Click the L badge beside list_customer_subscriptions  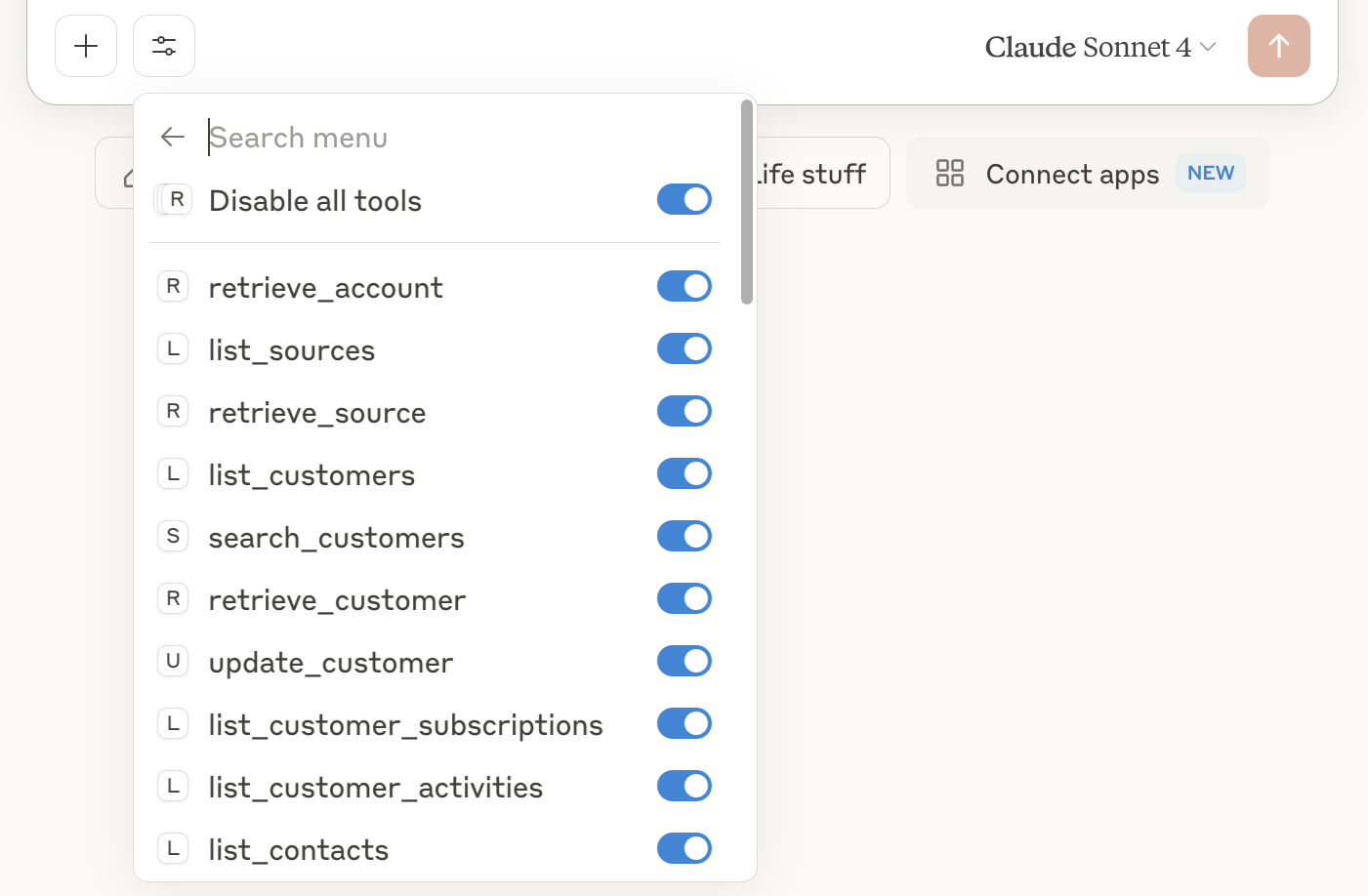(173, 723)
